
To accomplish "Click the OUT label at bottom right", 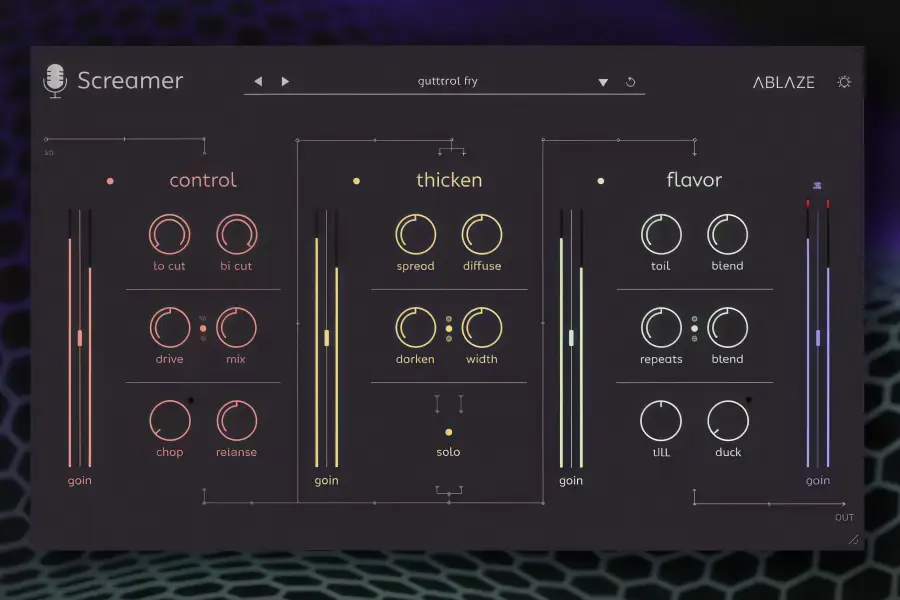I will coord(844,517).
